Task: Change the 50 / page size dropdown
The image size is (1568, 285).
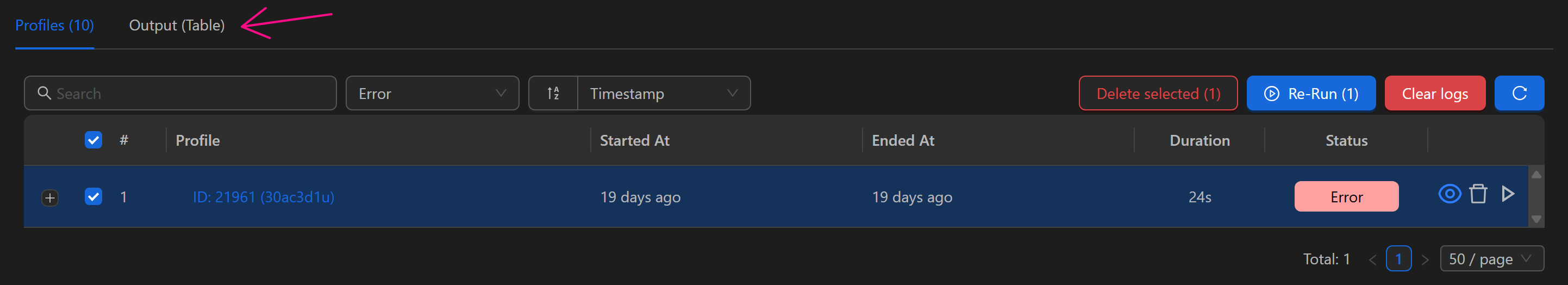Action: click(1491, 259)
